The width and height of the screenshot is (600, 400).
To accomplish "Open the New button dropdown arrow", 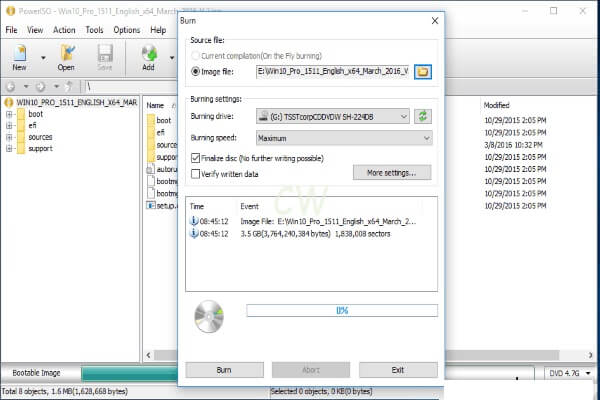I will click(43, 58).
